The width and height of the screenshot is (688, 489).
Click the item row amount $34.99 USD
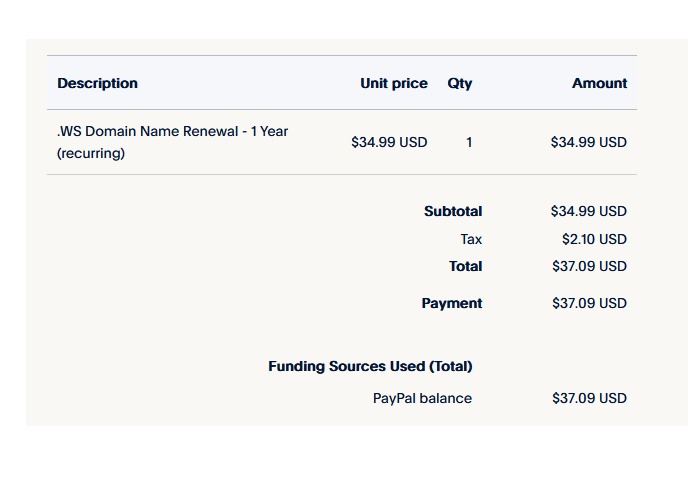pos(589,142)
